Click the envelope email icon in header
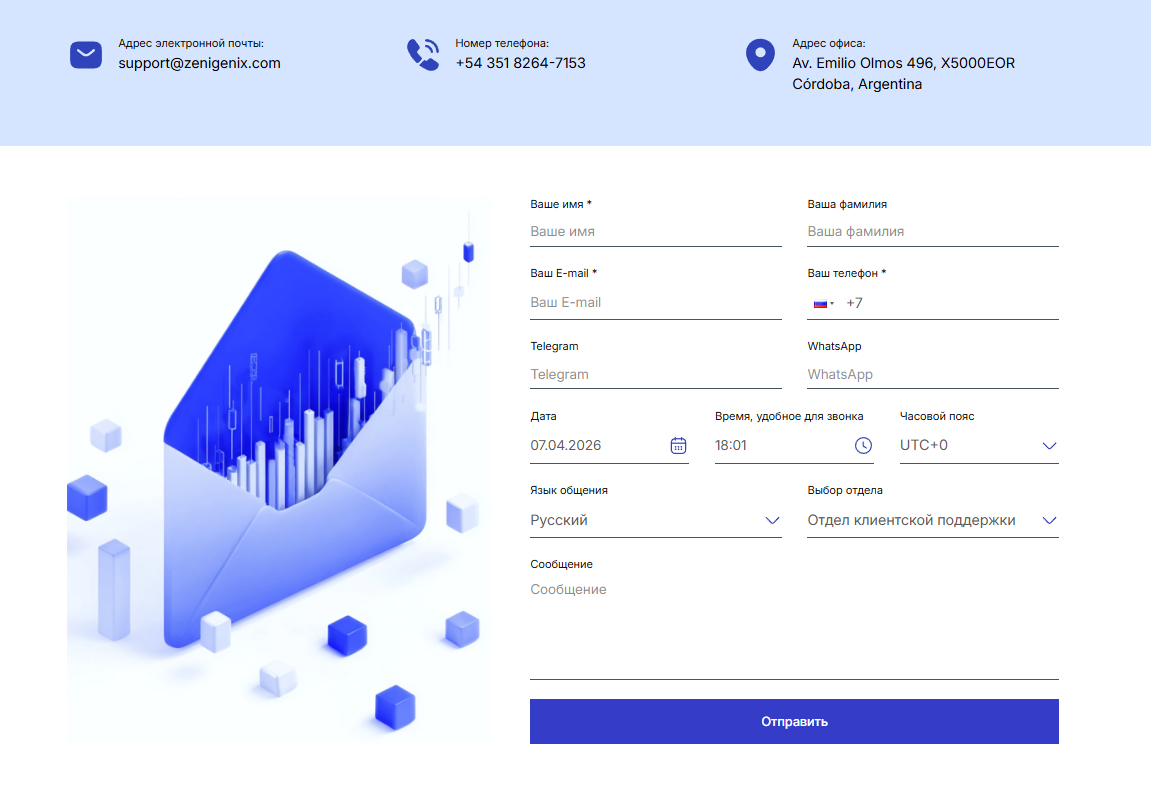This screenshot has height=785, width=1151. [x=86, y=55]
